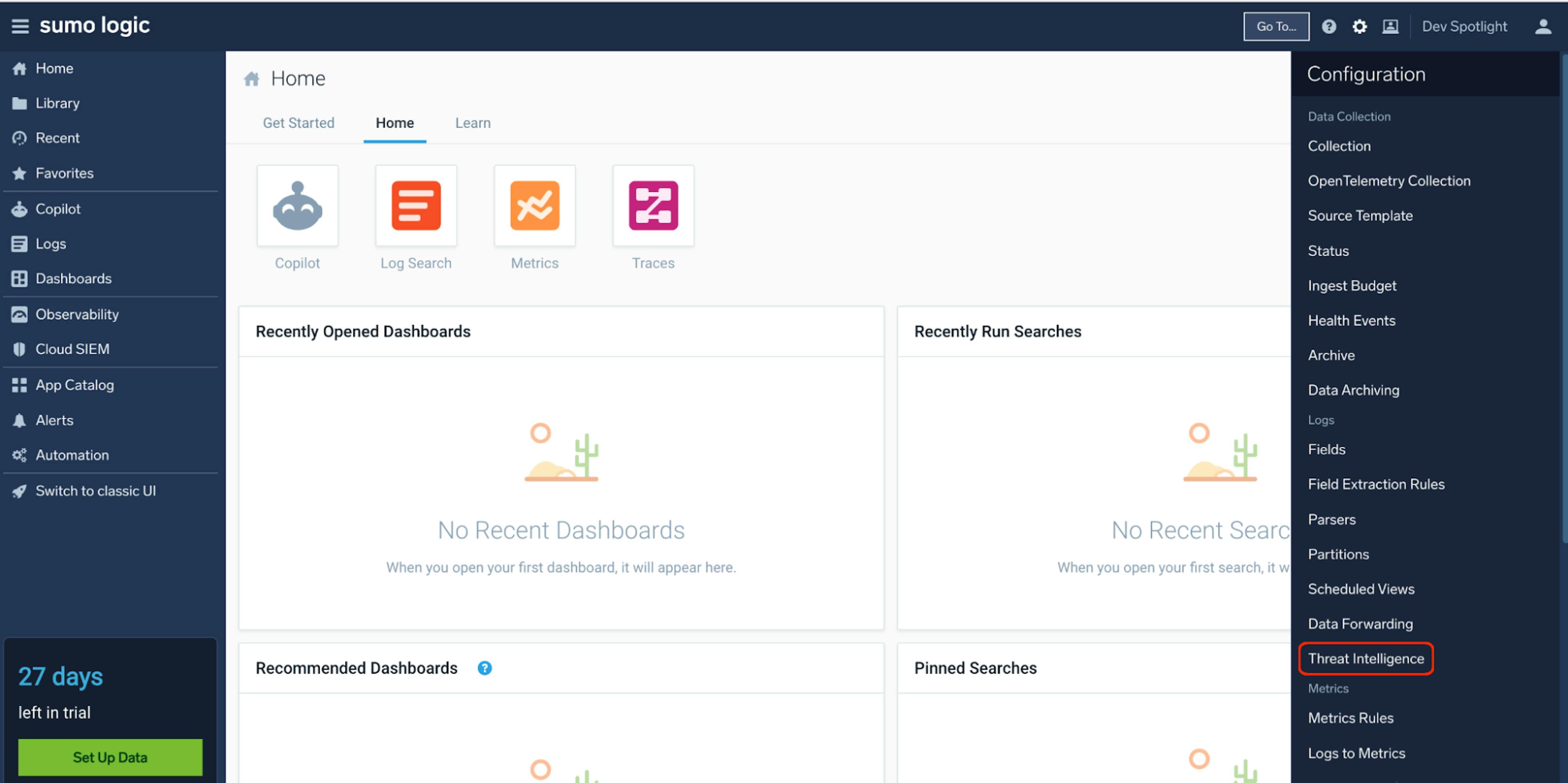This screenshot has height=783, width=1568.
Task: Open Logs to Metrics configuration
Action: [1356, 753]
